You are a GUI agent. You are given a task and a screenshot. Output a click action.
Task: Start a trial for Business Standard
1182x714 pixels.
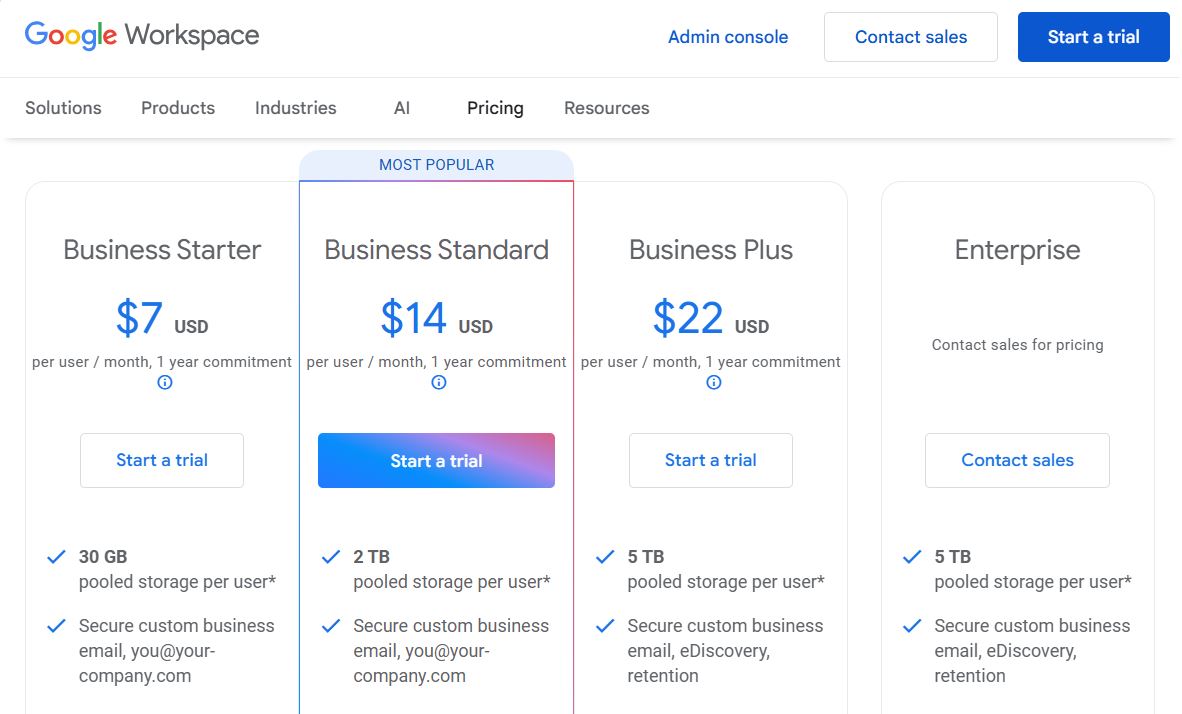click(436, 460)
